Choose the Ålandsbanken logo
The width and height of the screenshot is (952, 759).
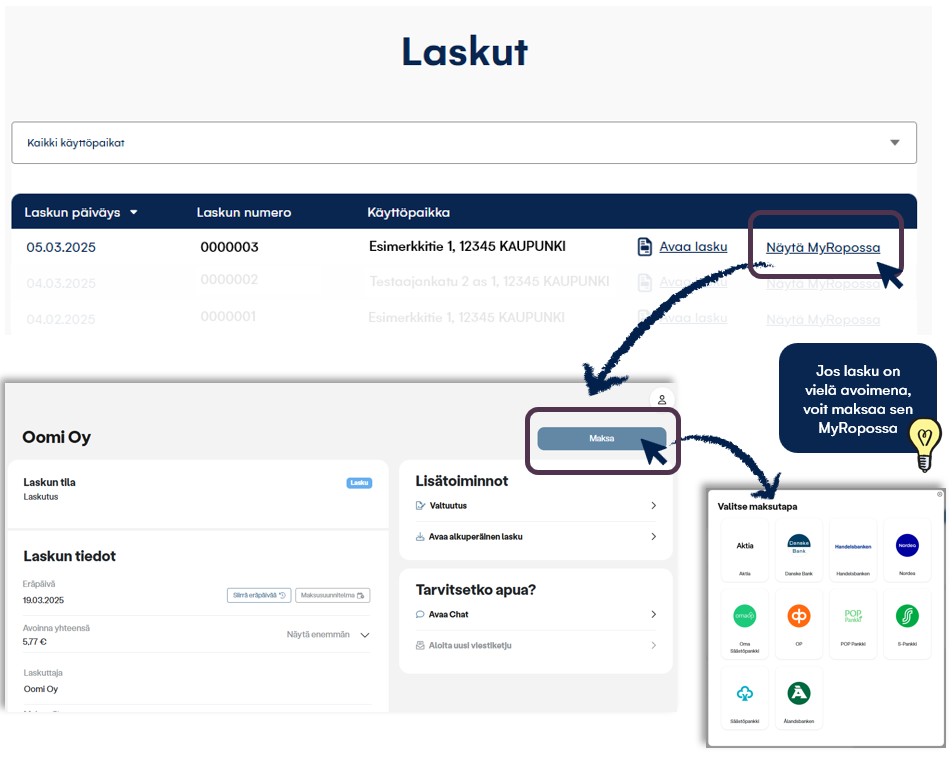[799, 693]
